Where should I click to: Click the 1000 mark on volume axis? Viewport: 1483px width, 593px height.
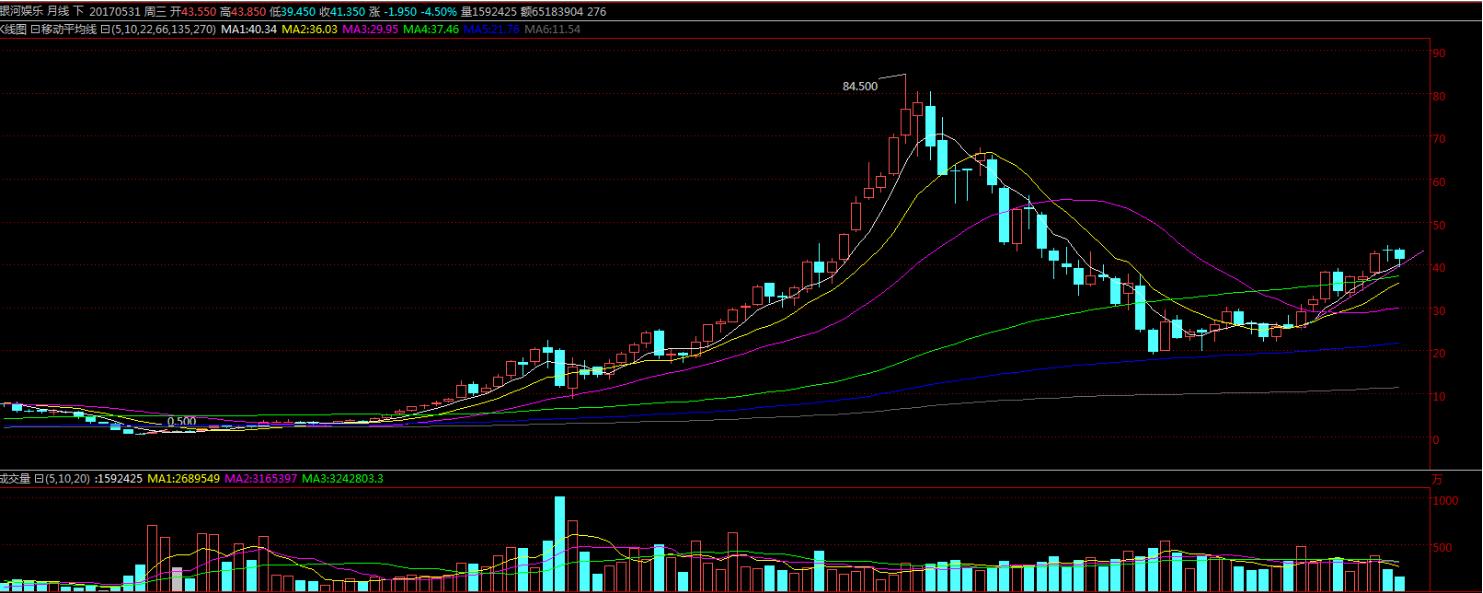(1445, 500)
